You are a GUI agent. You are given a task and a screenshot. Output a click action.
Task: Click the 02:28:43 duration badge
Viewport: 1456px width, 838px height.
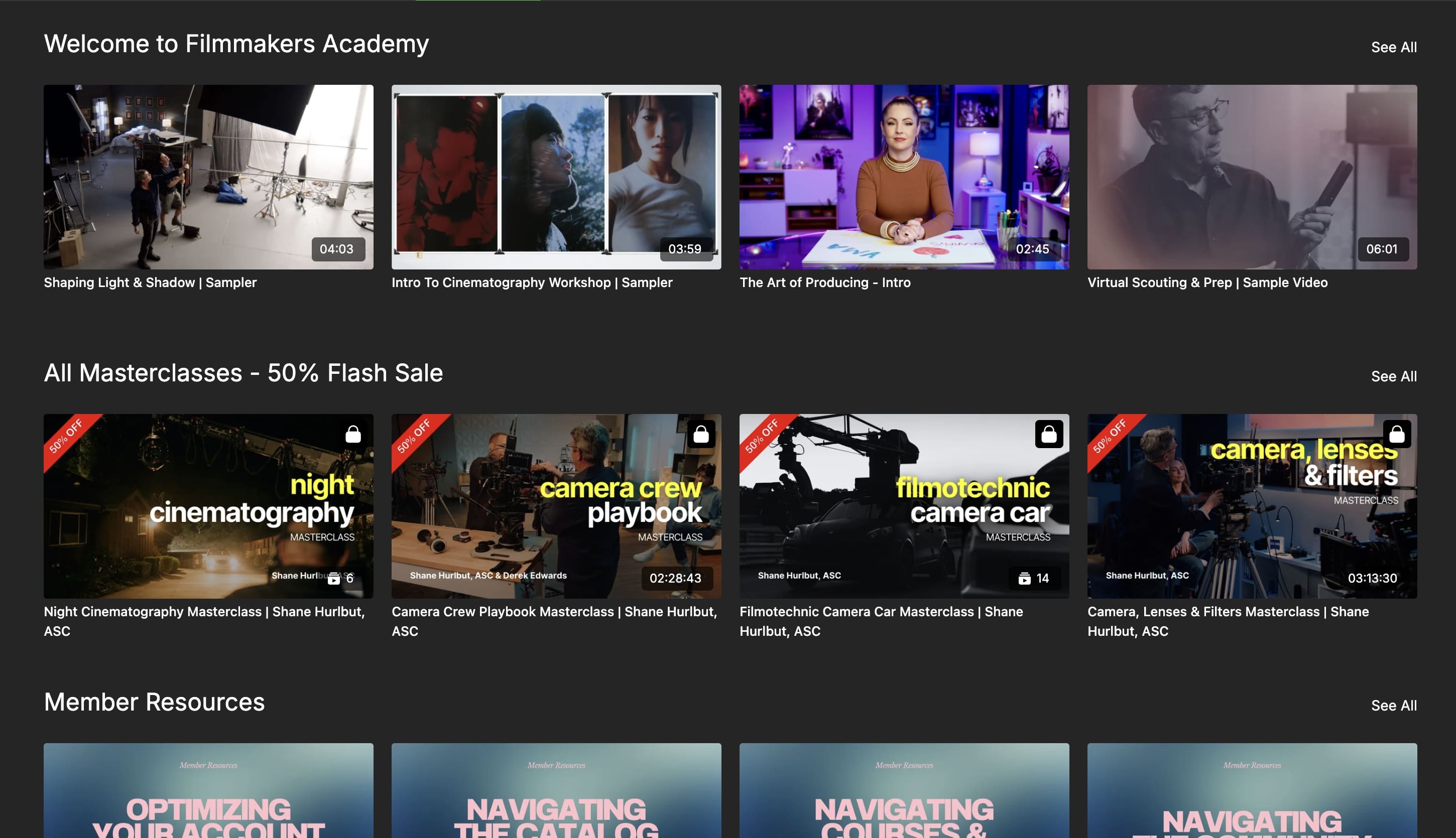[676, 579]
